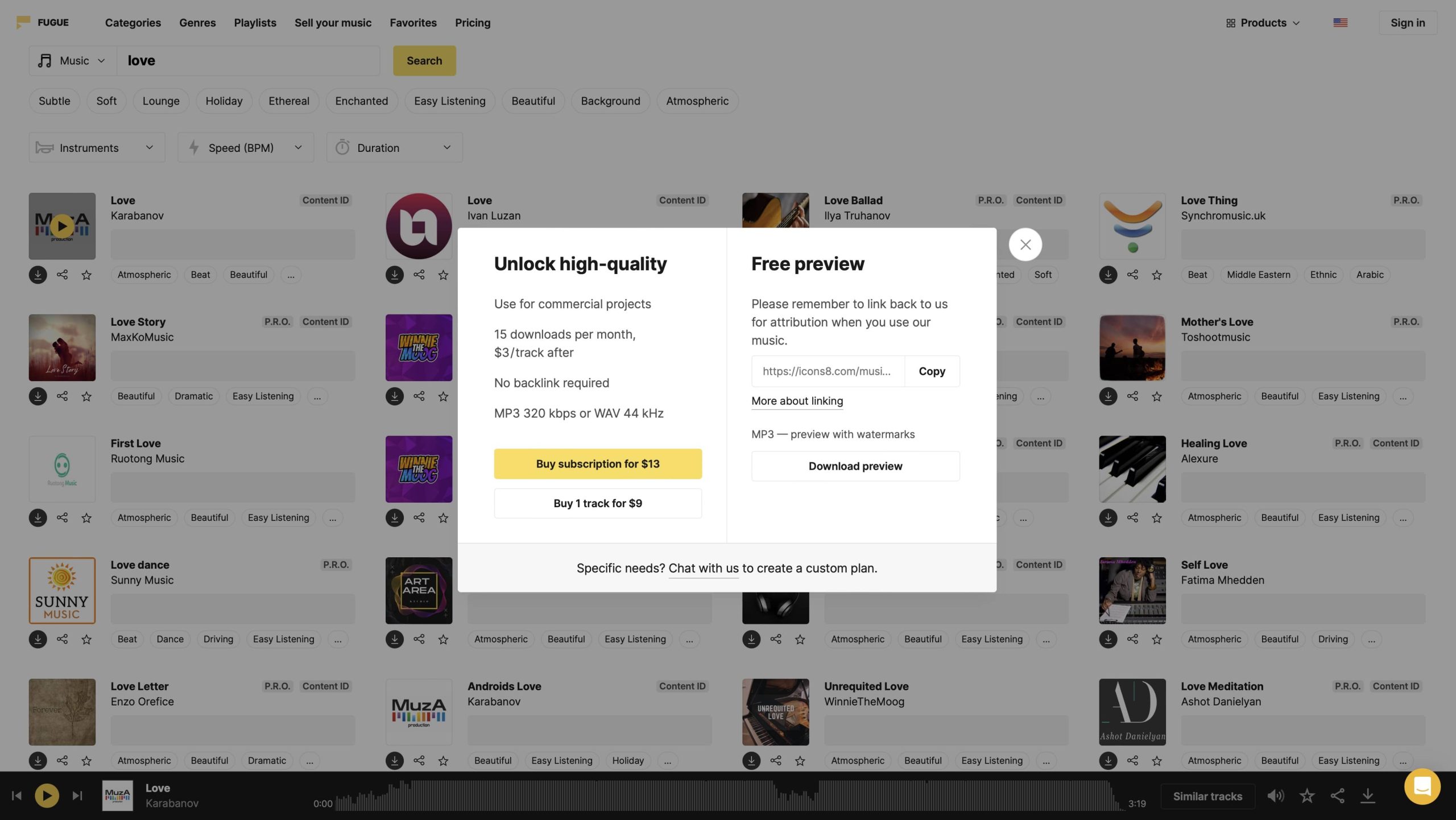Skip to next track in player
The image size is (1456, 820).
pos(77,796)
